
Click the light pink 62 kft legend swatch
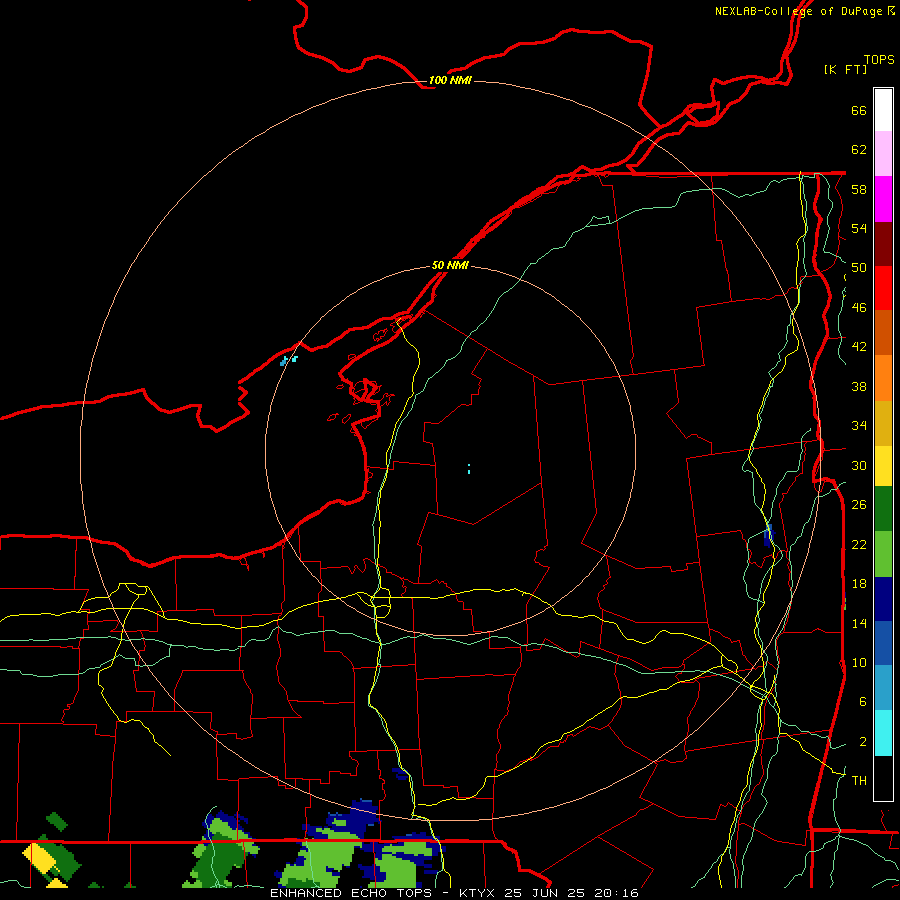coord(883,153)
